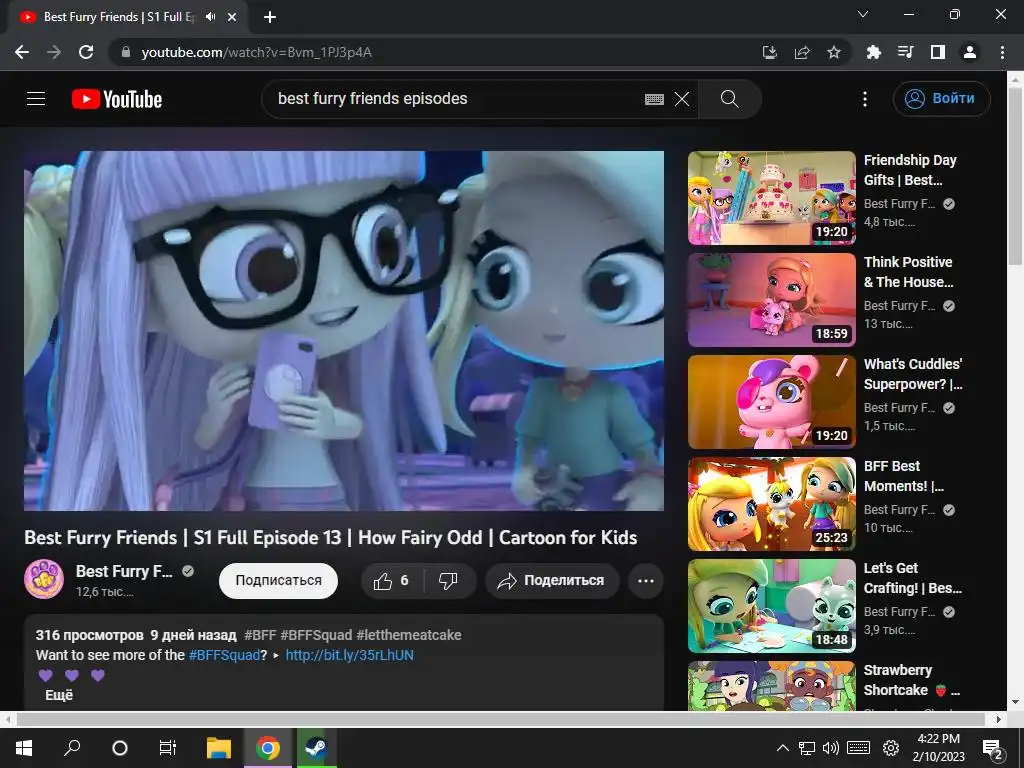Viewport: 1024px width, 768px height.
Task: Click the #BFFSquad hashtag in description text
Action: [x=224, y=655]
